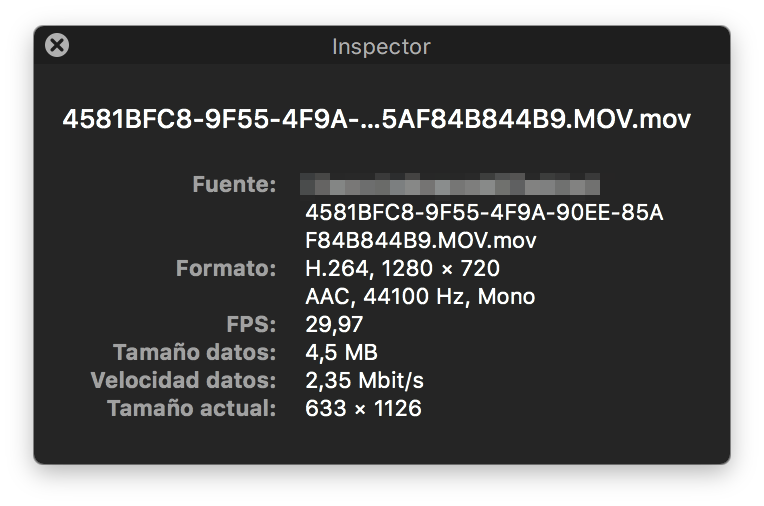Select the 2,35 Mbit/s data rate value
Viewport: 764px width, 506px height.
coord(364,381)
